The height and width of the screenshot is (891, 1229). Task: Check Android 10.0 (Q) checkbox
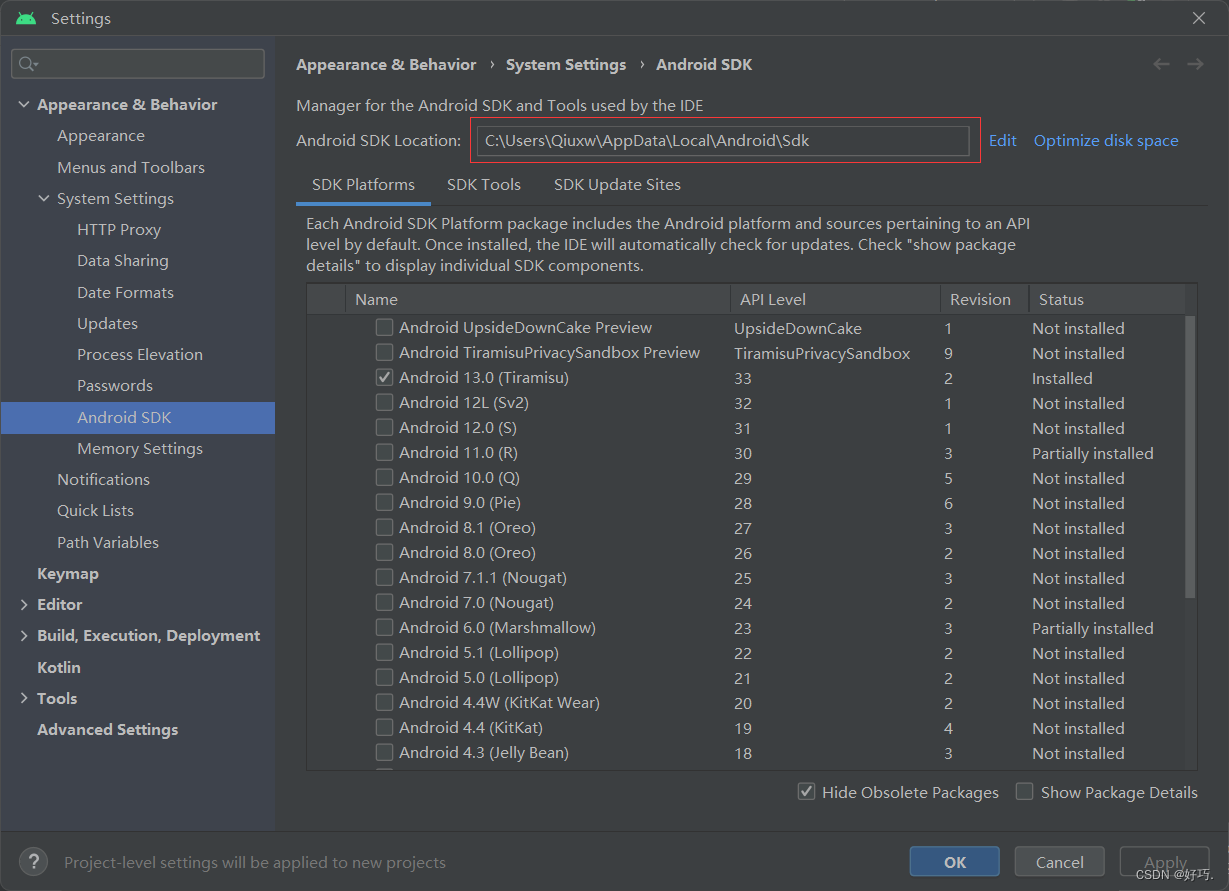[384, 477]
